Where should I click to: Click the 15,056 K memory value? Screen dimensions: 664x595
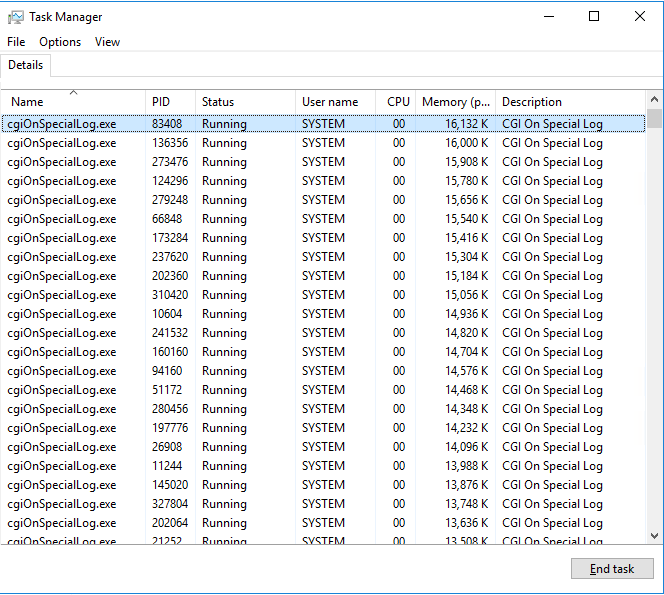(x=467, y=295)
